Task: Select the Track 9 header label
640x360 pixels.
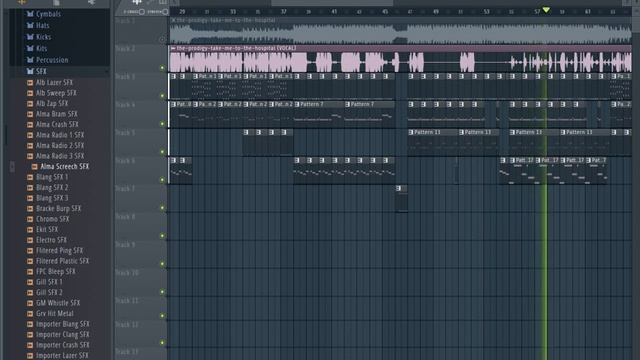Action: [x=125, y=244]
